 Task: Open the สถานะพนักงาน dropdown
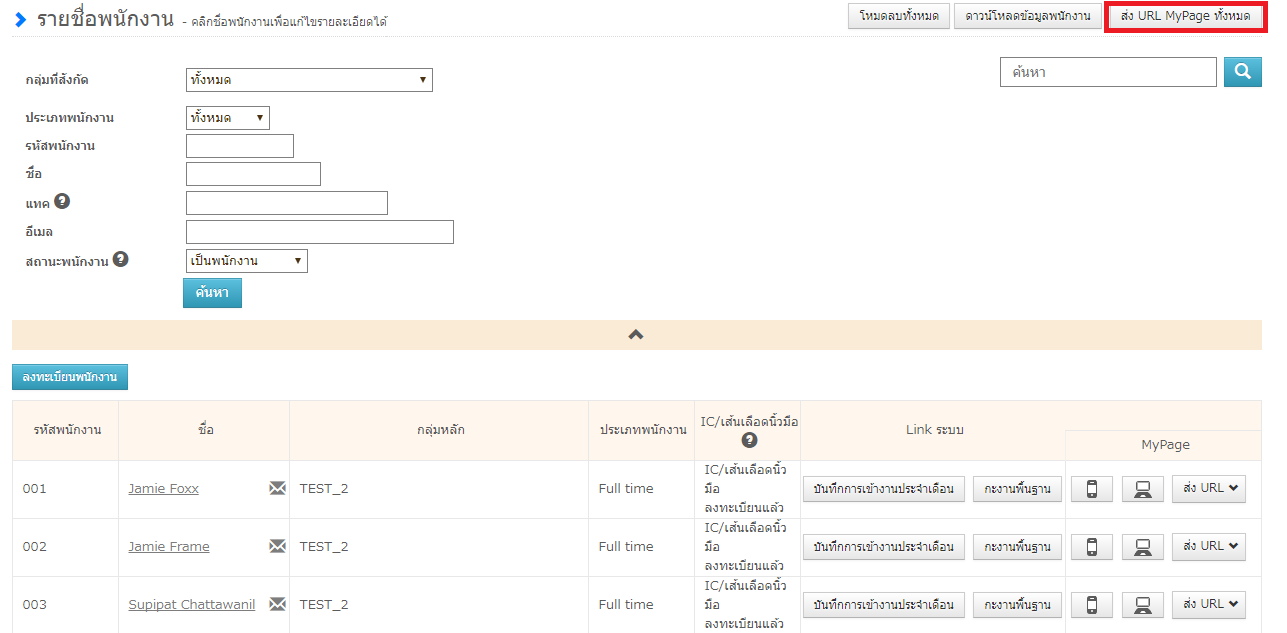246,261
